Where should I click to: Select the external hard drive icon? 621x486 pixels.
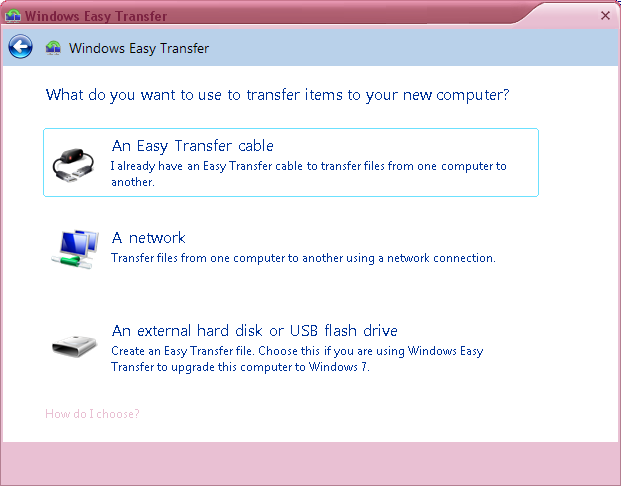pyautogui.click(x=74, y=346)
